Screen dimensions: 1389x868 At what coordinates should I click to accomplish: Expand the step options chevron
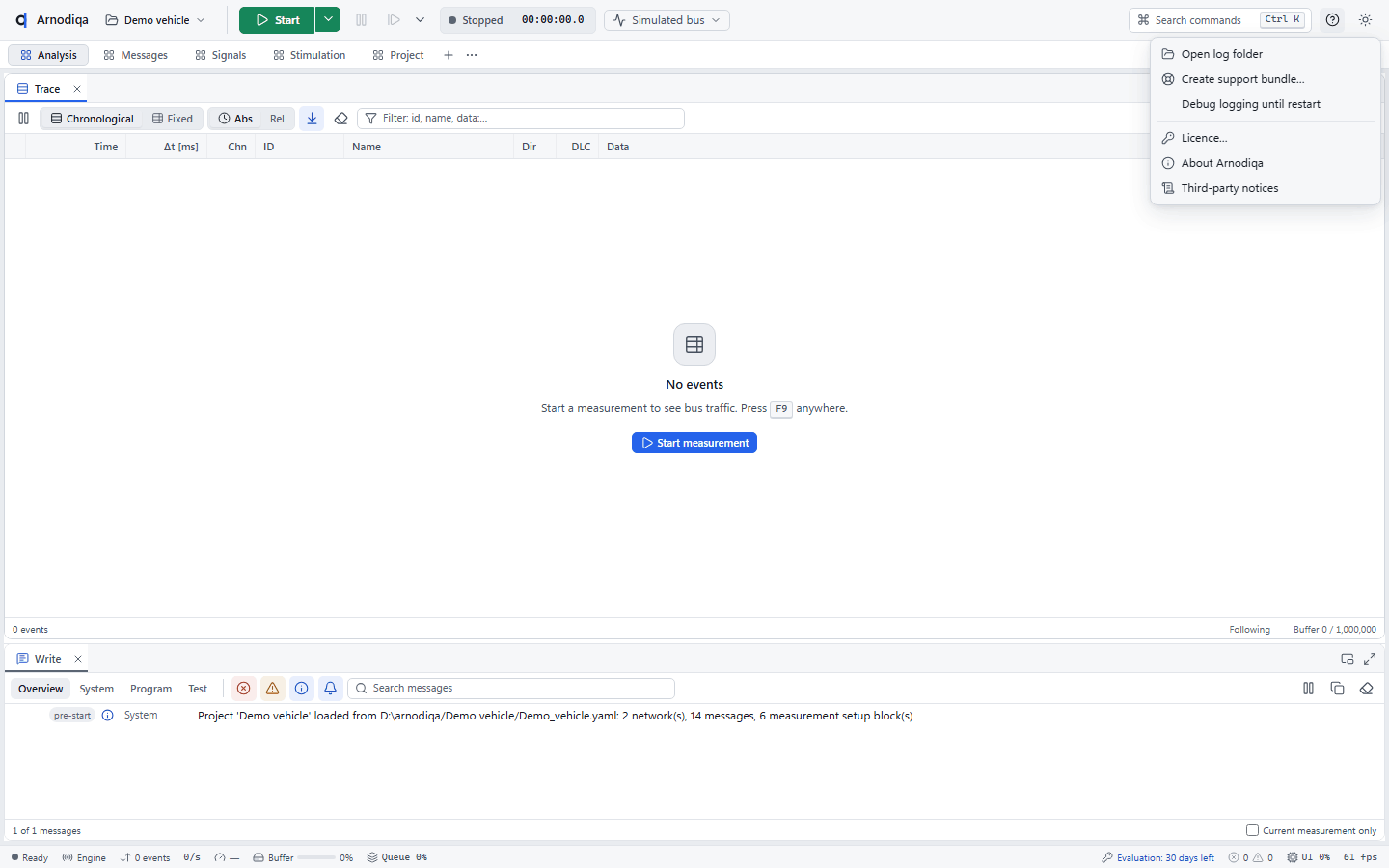[420, 19]
